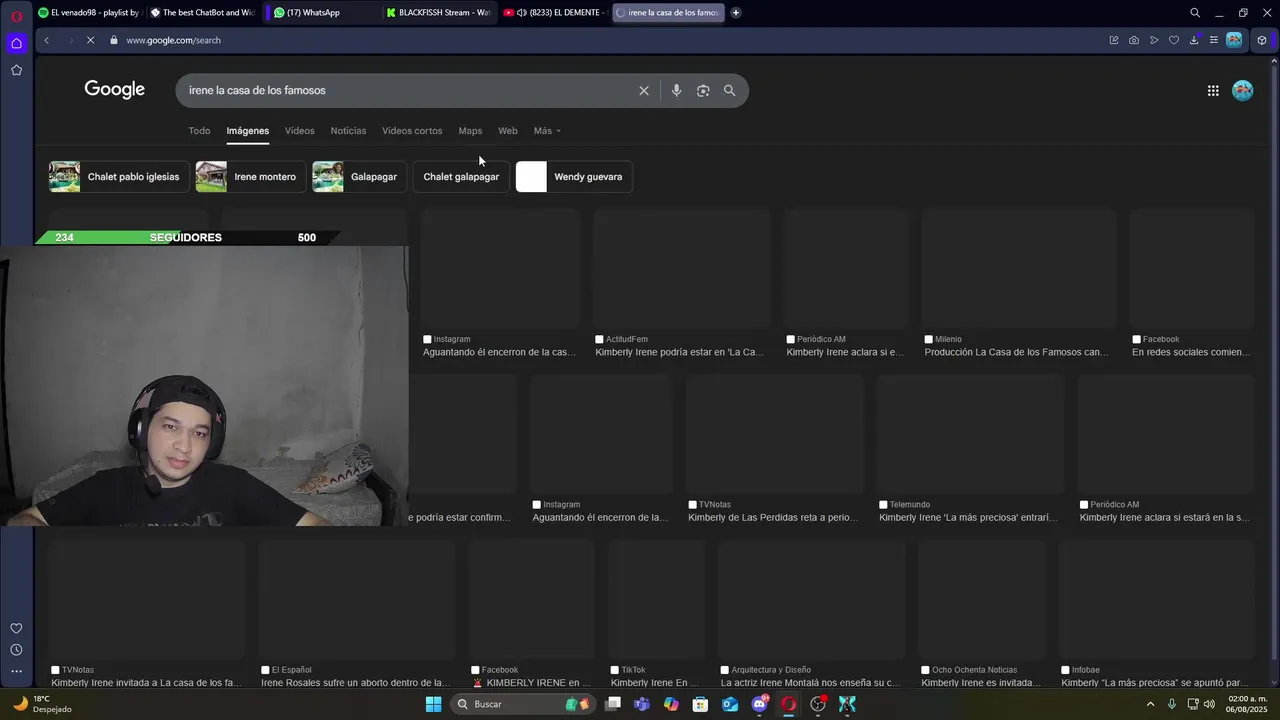This screenshot has height=720, width=1280.
Task: Open bookmarks star icon in Opera sidebar
Action: [x=16, y=70]
